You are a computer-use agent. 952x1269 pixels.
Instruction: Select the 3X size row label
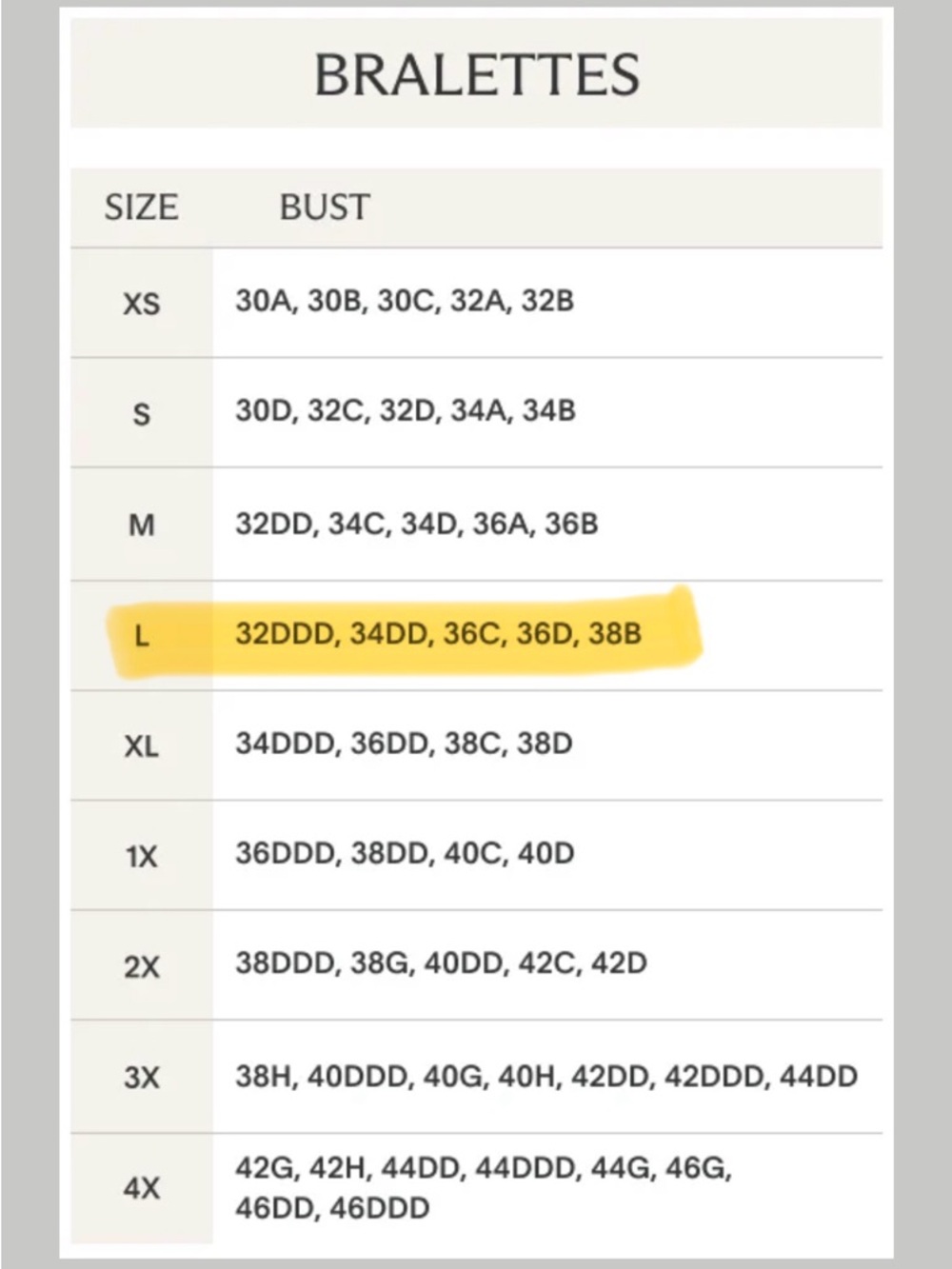(141, 1078)
